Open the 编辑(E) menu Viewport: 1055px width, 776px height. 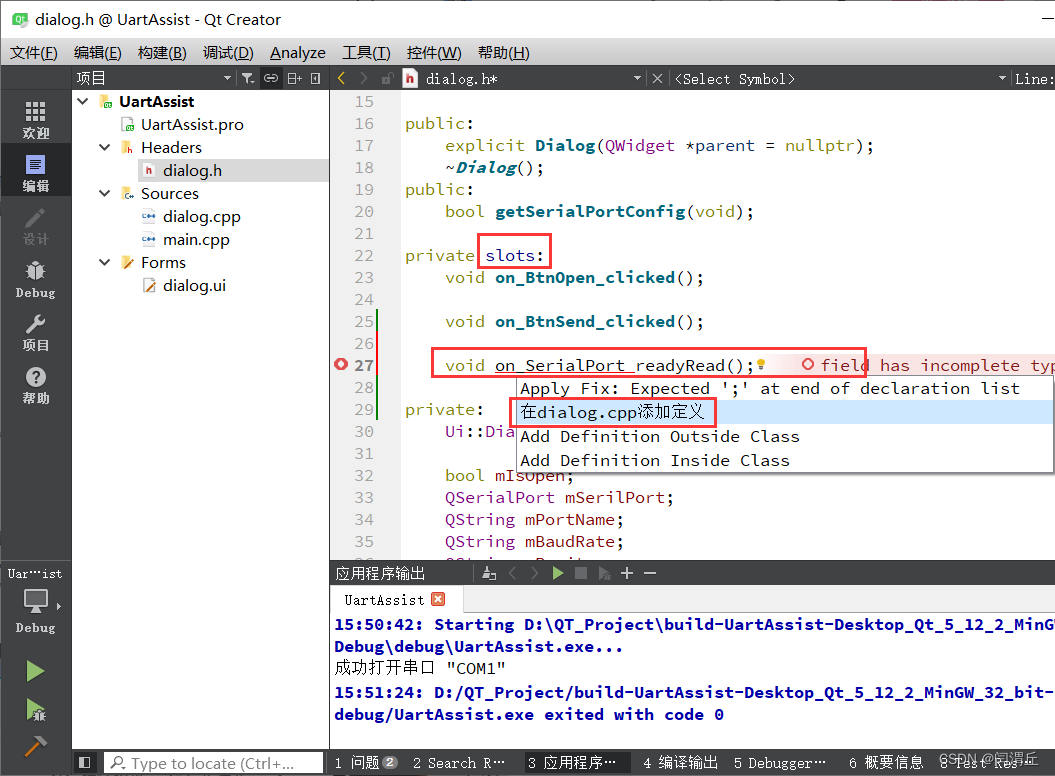click(98, 52)
